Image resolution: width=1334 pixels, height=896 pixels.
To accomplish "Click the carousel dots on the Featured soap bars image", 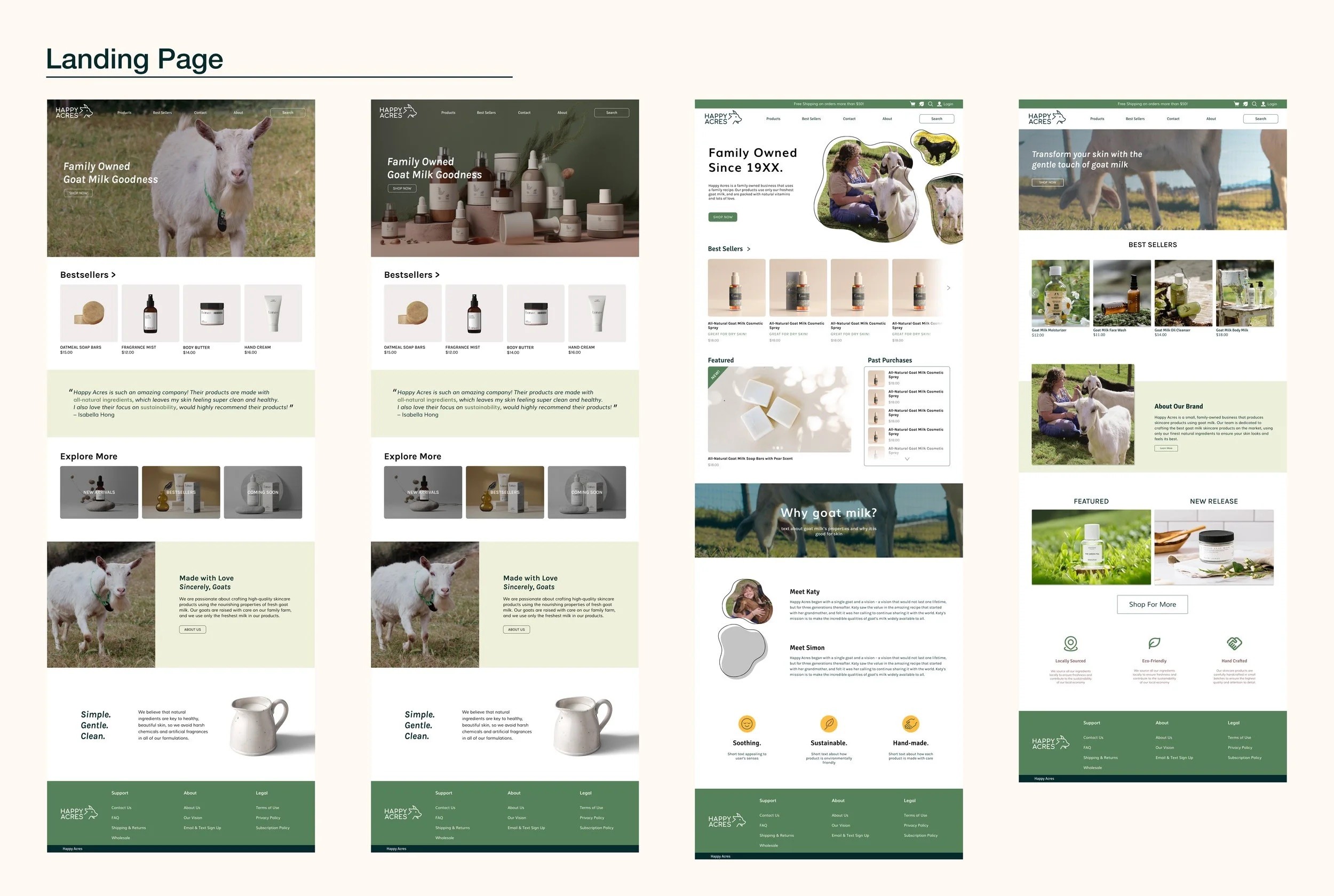I will point(777,447).
